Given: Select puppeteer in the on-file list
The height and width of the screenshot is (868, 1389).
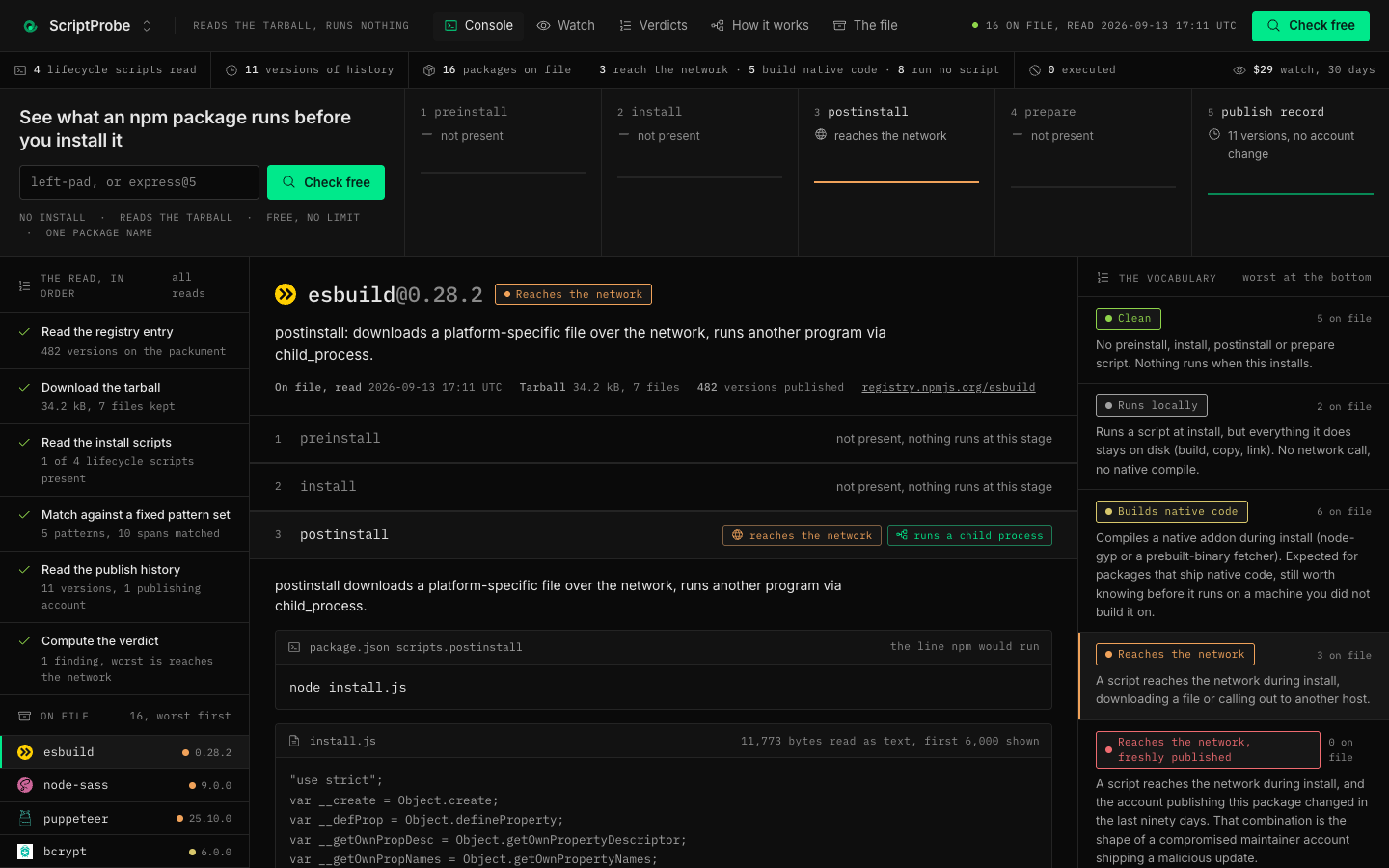Looking at the screenshot, I should click(x=124, y=818).
